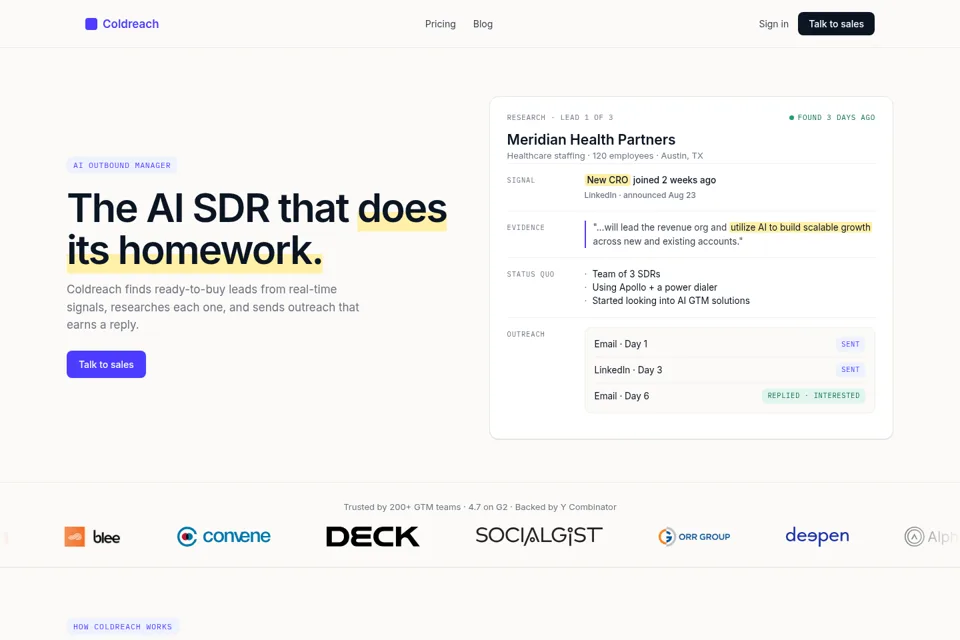This screenshot has height=640, width=960.
Task: Click the Sign in link
Action: pyautogui.click(x=773, y=24)
